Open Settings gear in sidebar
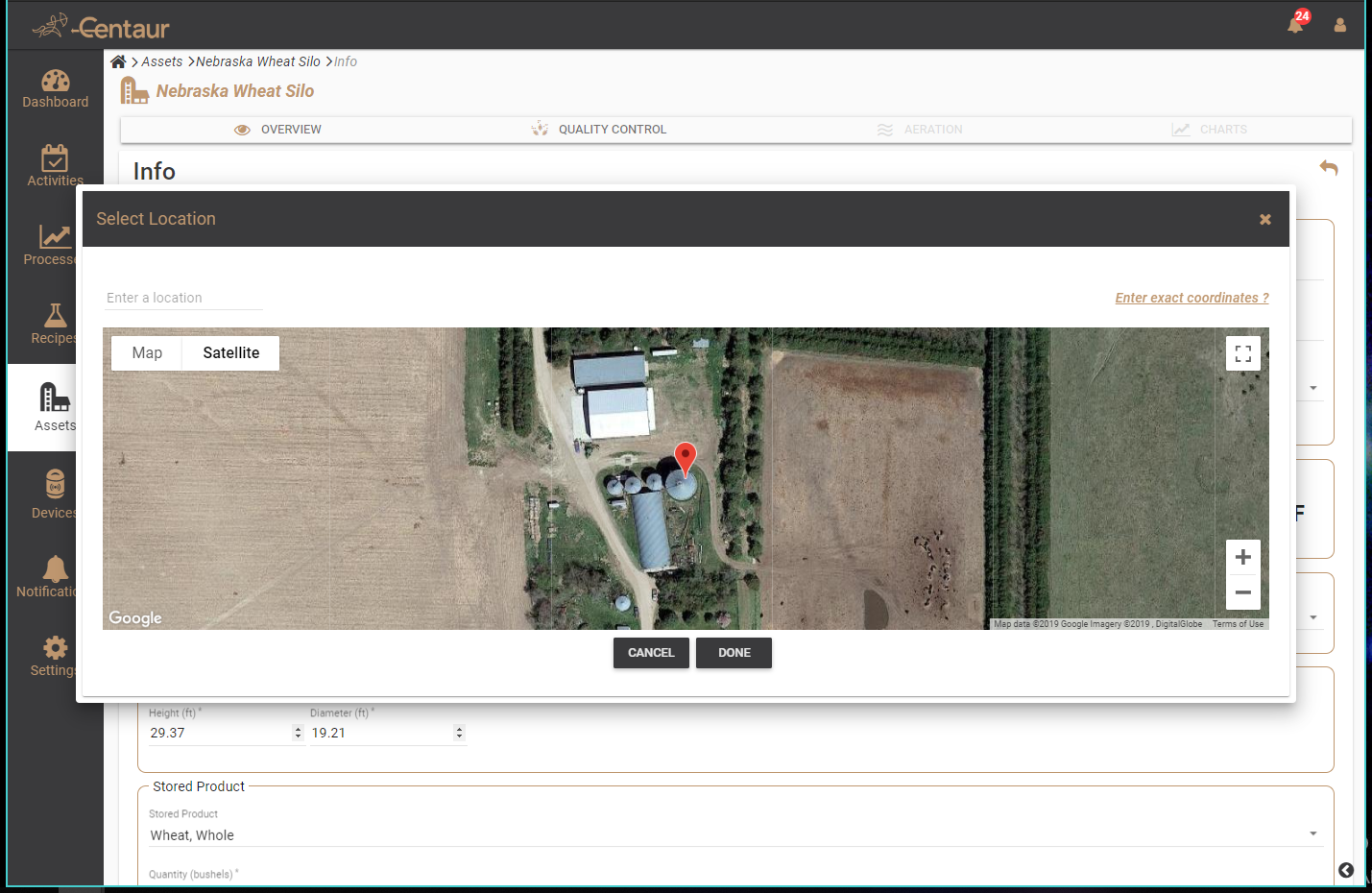1372x893 pixels. 55,648
